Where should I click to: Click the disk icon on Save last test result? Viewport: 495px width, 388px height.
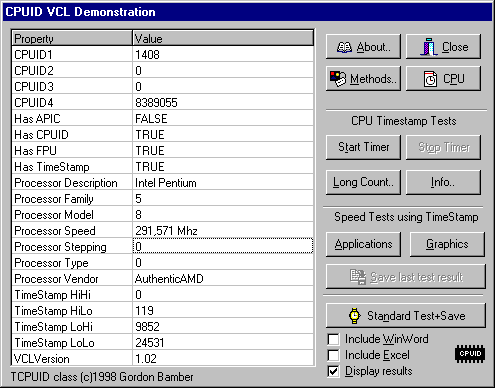tap(358, 277)
